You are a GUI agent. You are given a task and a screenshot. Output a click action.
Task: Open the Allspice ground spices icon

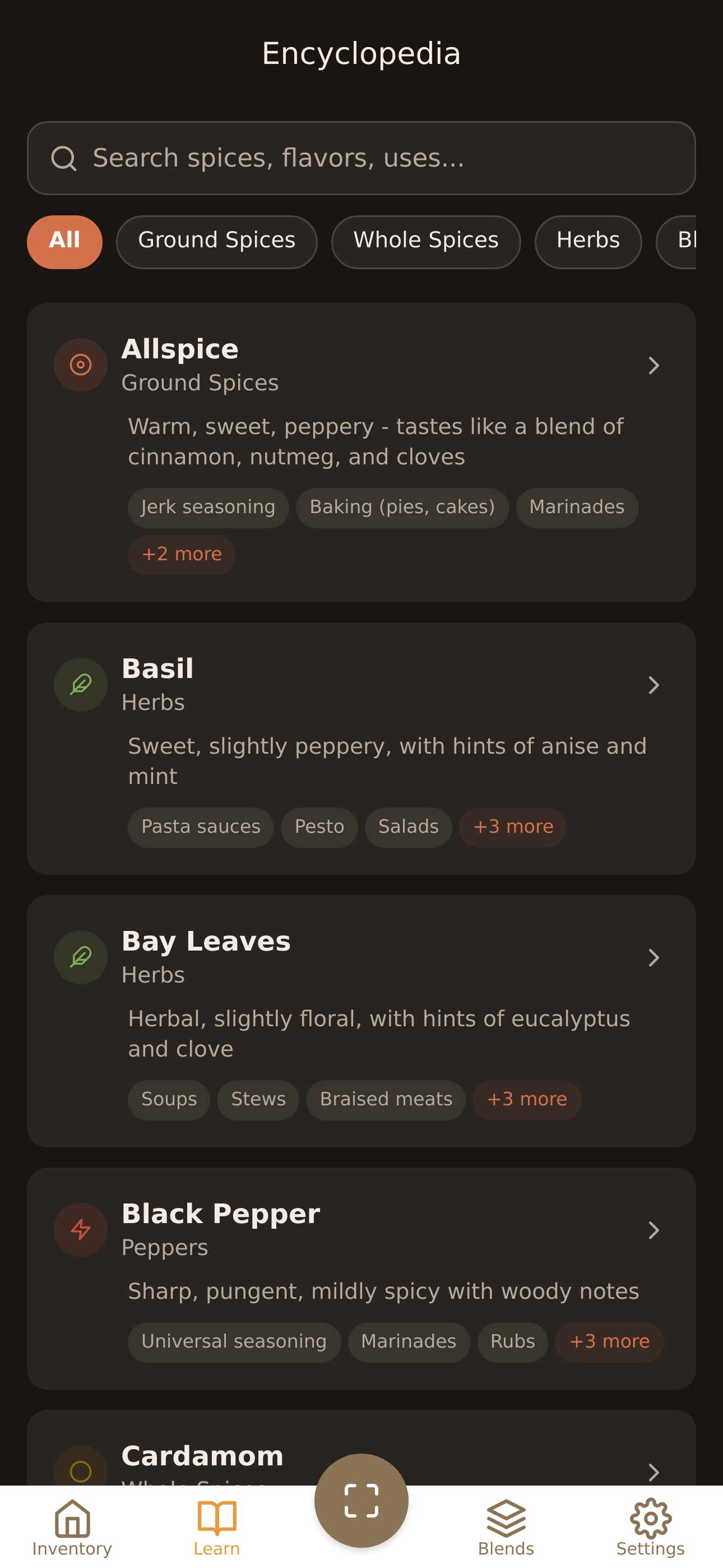coord(80,364)
